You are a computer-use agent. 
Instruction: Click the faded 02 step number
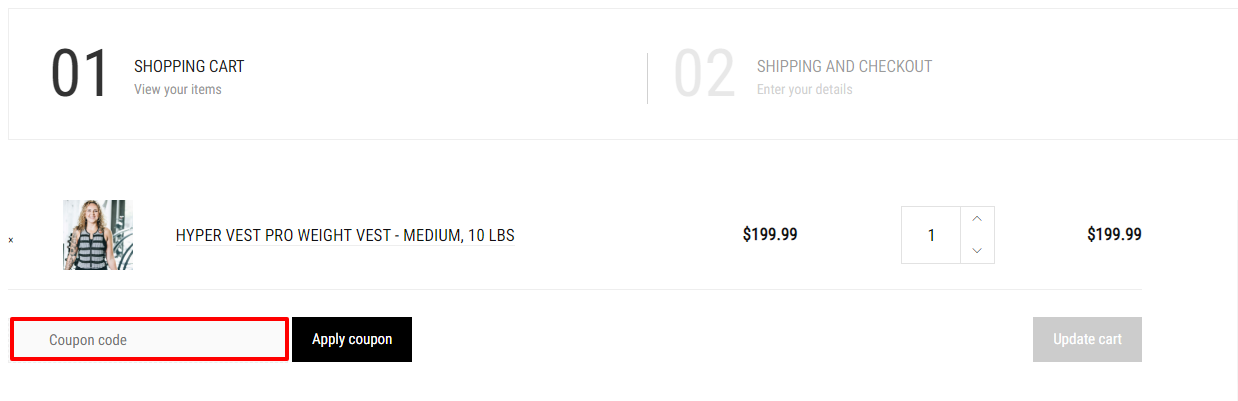pos(704,75)
